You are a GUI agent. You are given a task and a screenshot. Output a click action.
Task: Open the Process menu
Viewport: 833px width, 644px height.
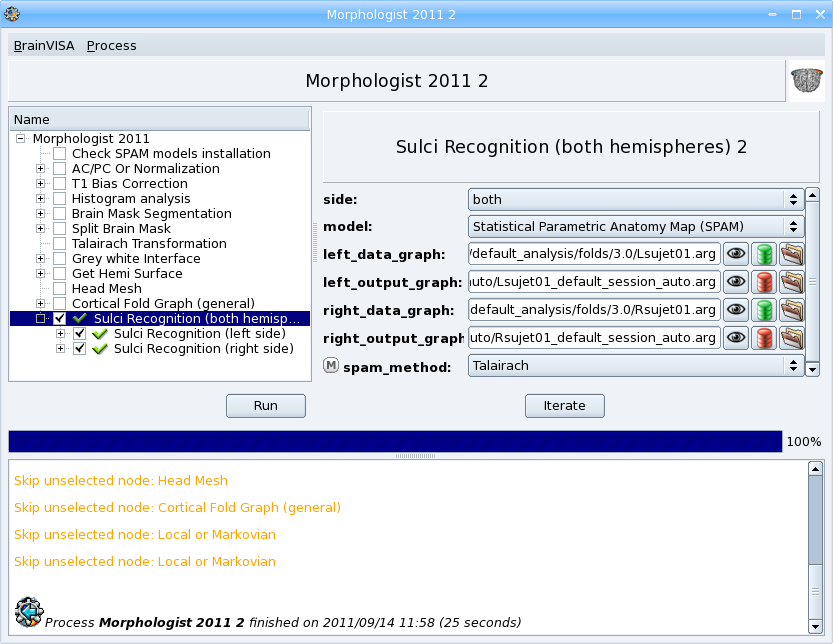pyautogui.click(x=111, y=45)
